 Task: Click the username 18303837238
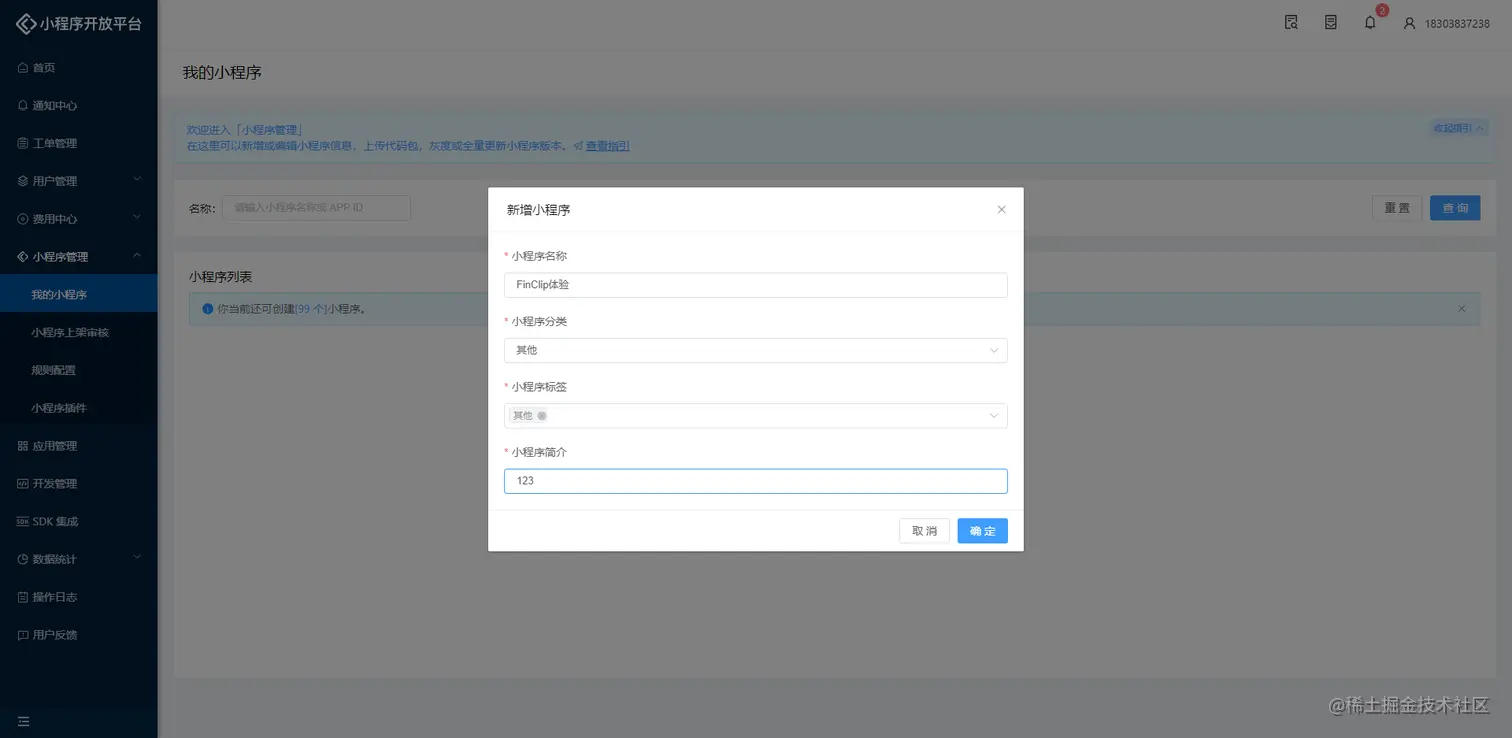point(1457,24)
